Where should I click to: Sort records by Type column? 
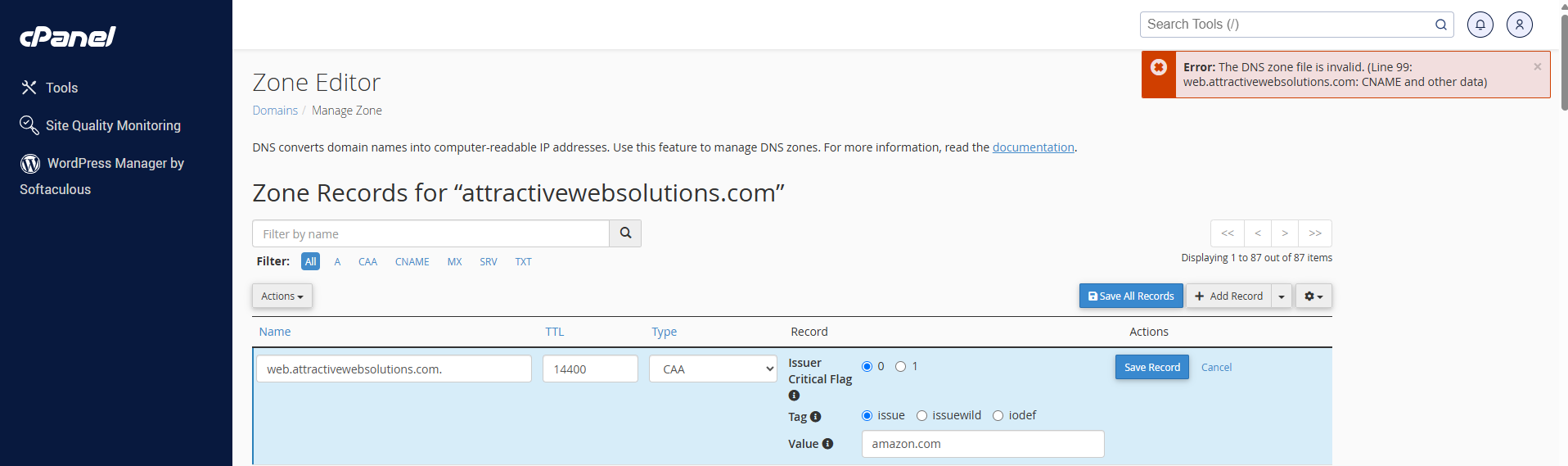[664, 332]
